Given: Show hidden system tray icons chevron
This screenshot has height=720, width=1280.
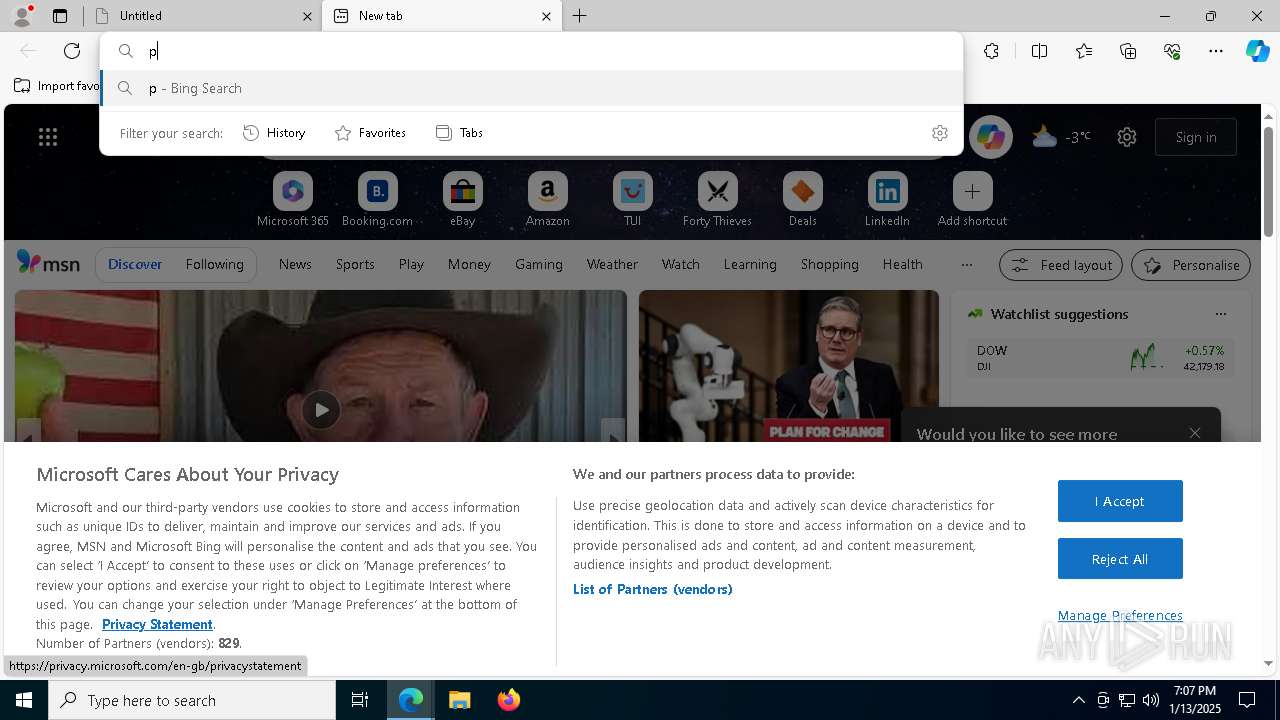Looking at the screenshot, I should click(1078, 700).
